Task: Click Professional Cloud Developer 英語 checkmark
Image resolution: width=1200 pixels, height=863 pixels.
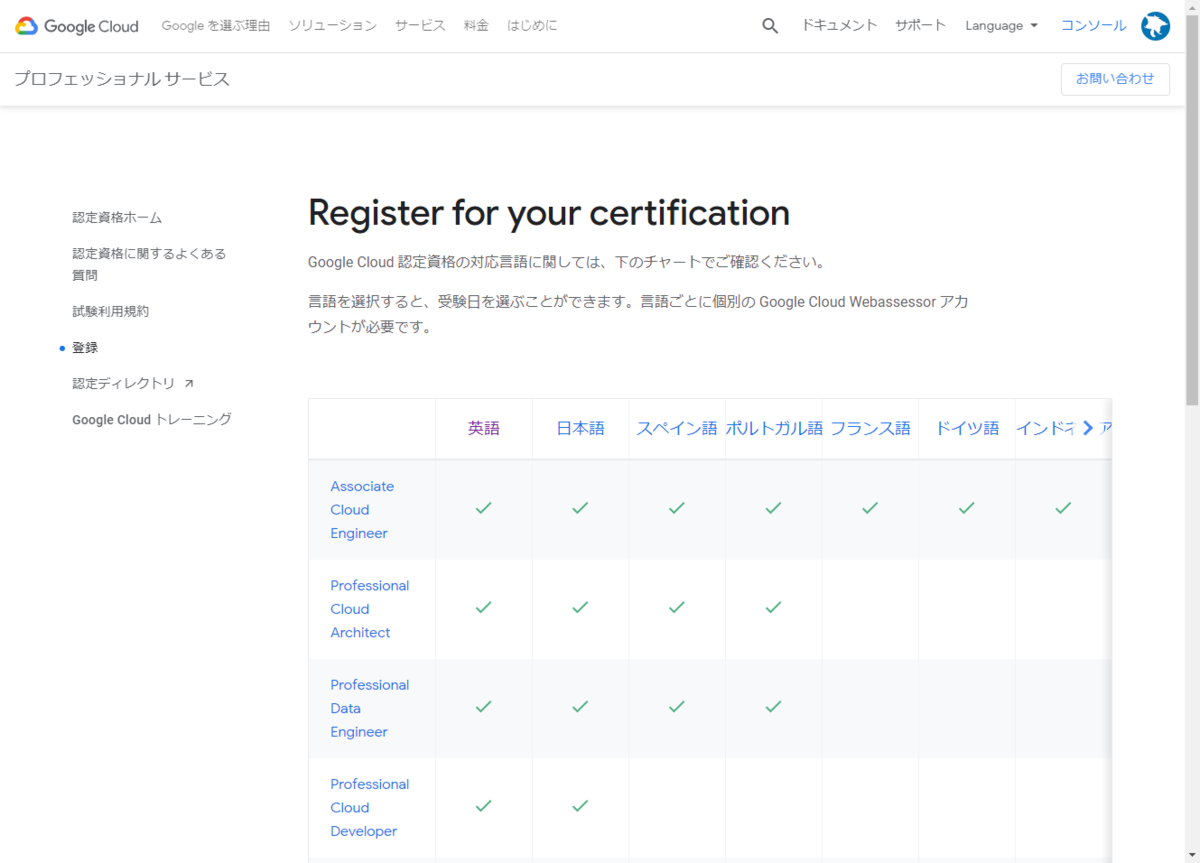Action: click(484, 805)
